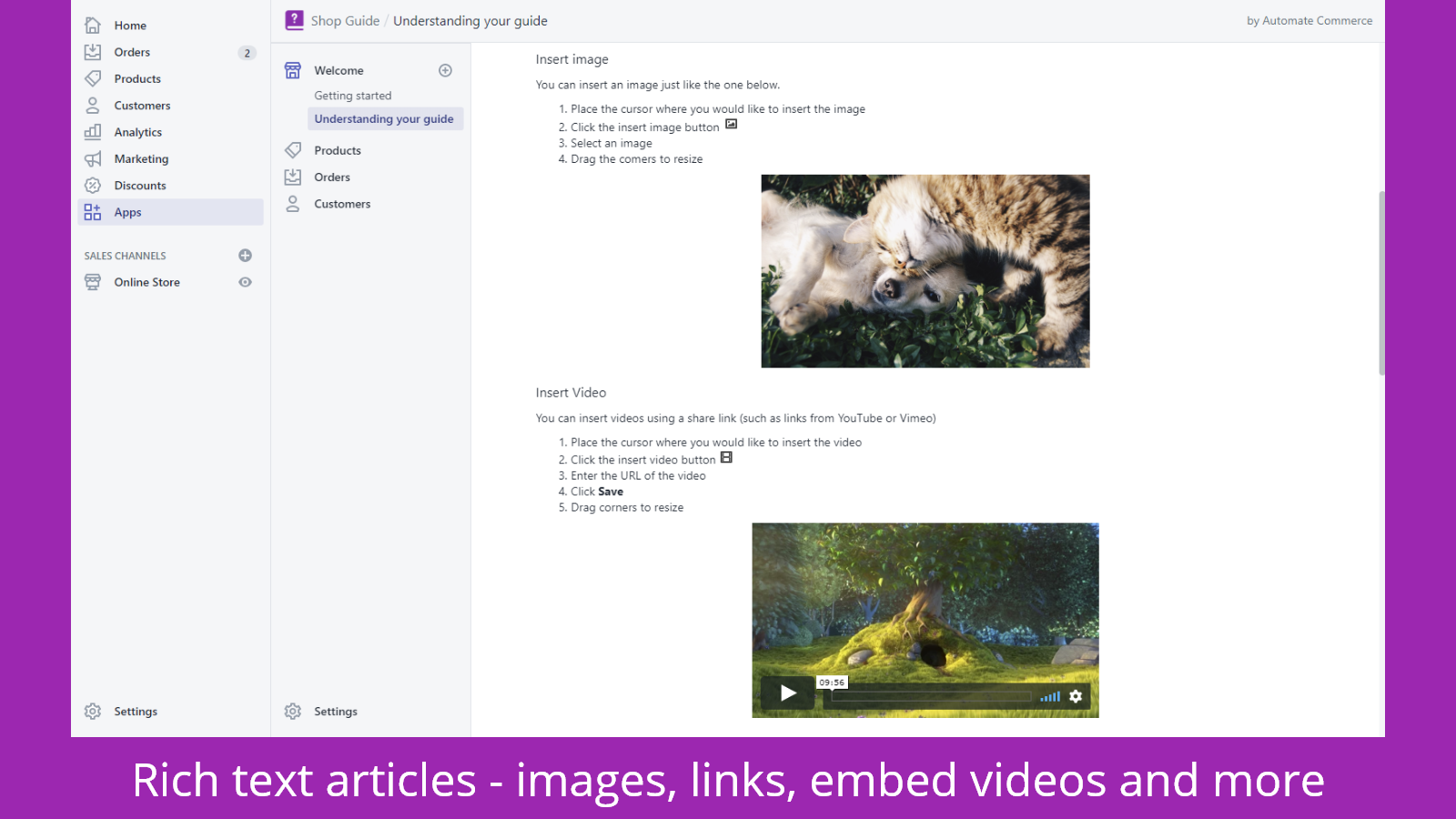Click the Shop Guide app icon in breadcrumb

point(294,19)
